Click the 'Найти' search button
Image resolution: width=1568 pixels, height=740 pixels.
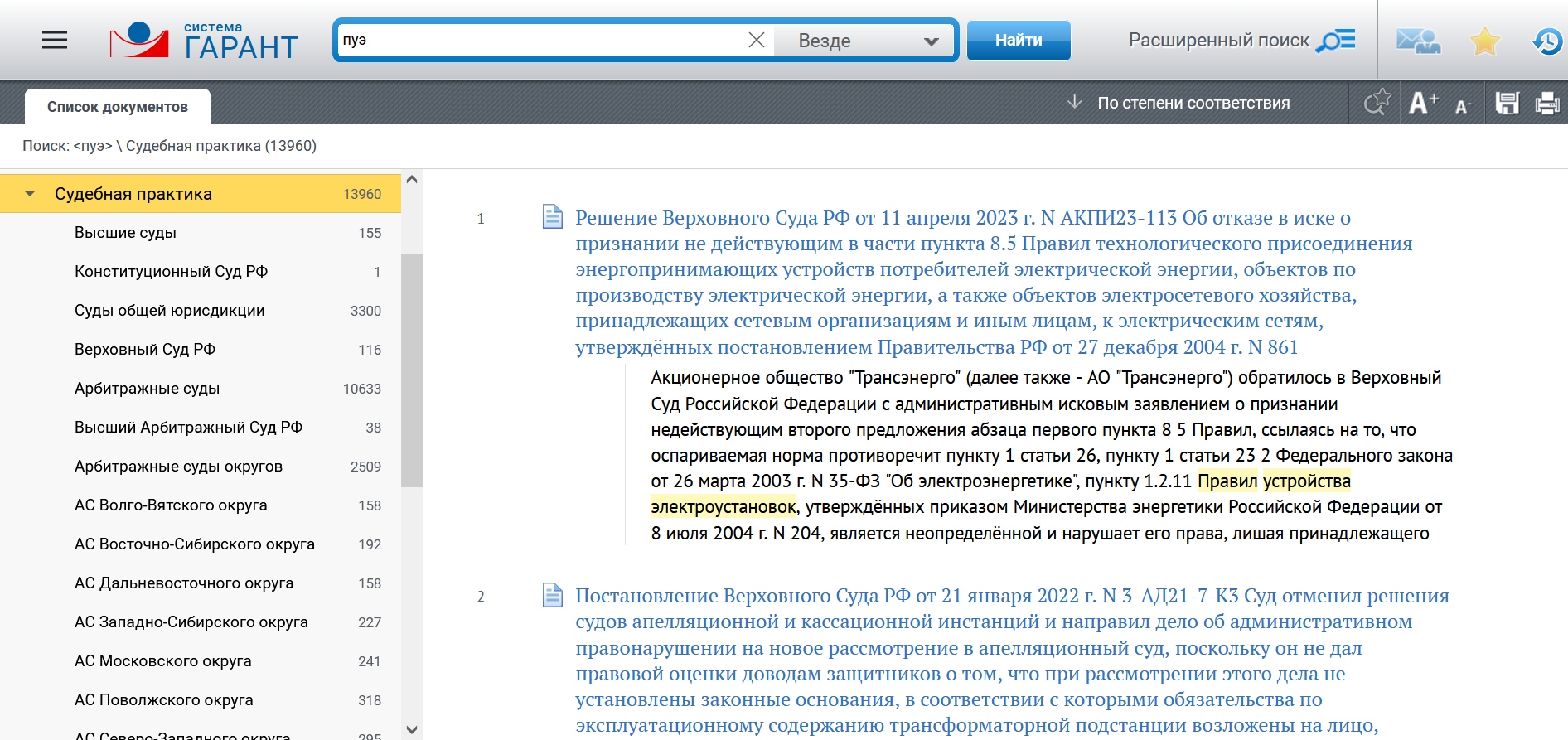pos(1019,40)
